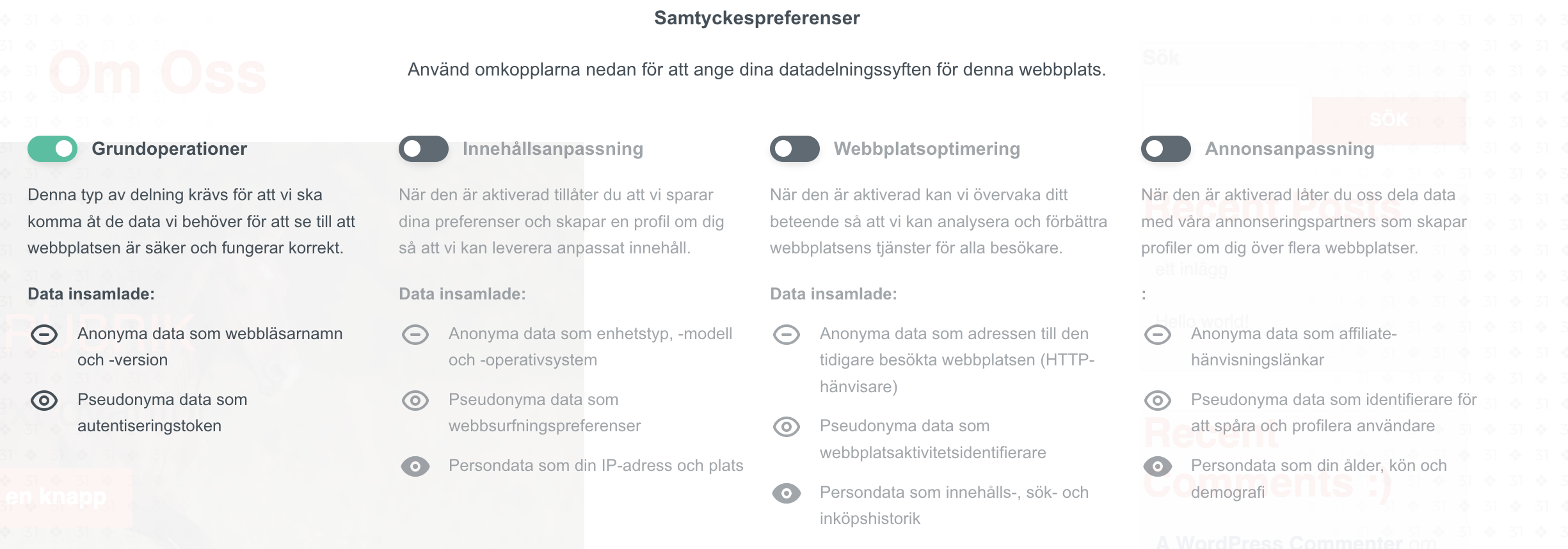Screen dimensions: 1568x549
Task: Click the Webbplatsoptimering label text
Action: 927,149
